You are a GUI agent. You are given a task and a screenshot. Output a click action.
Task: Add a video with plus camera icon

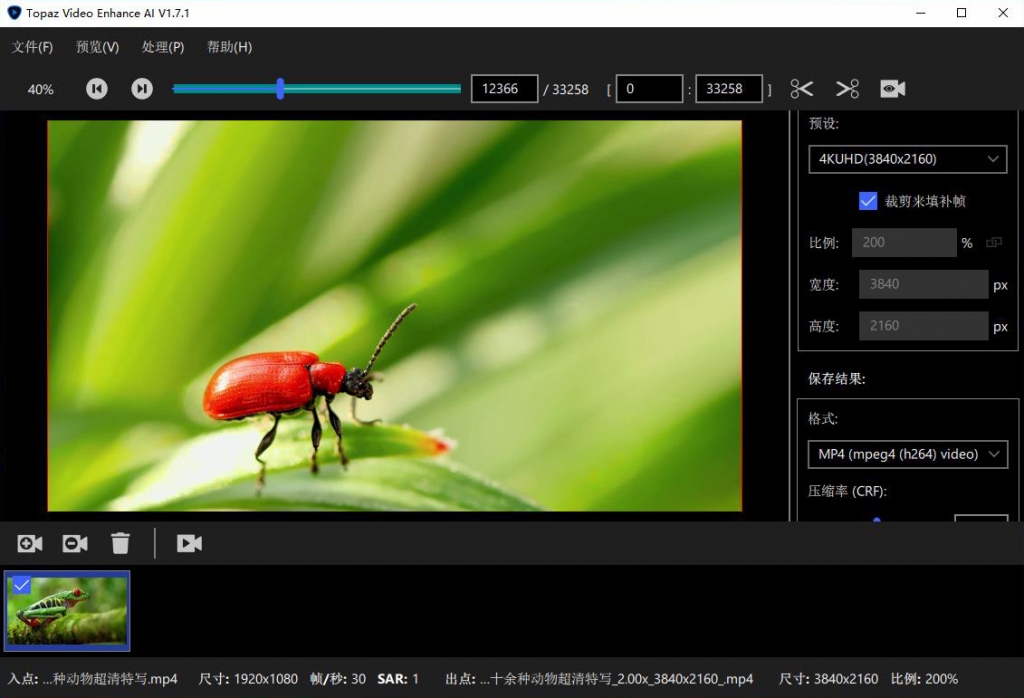coord(30,543)
